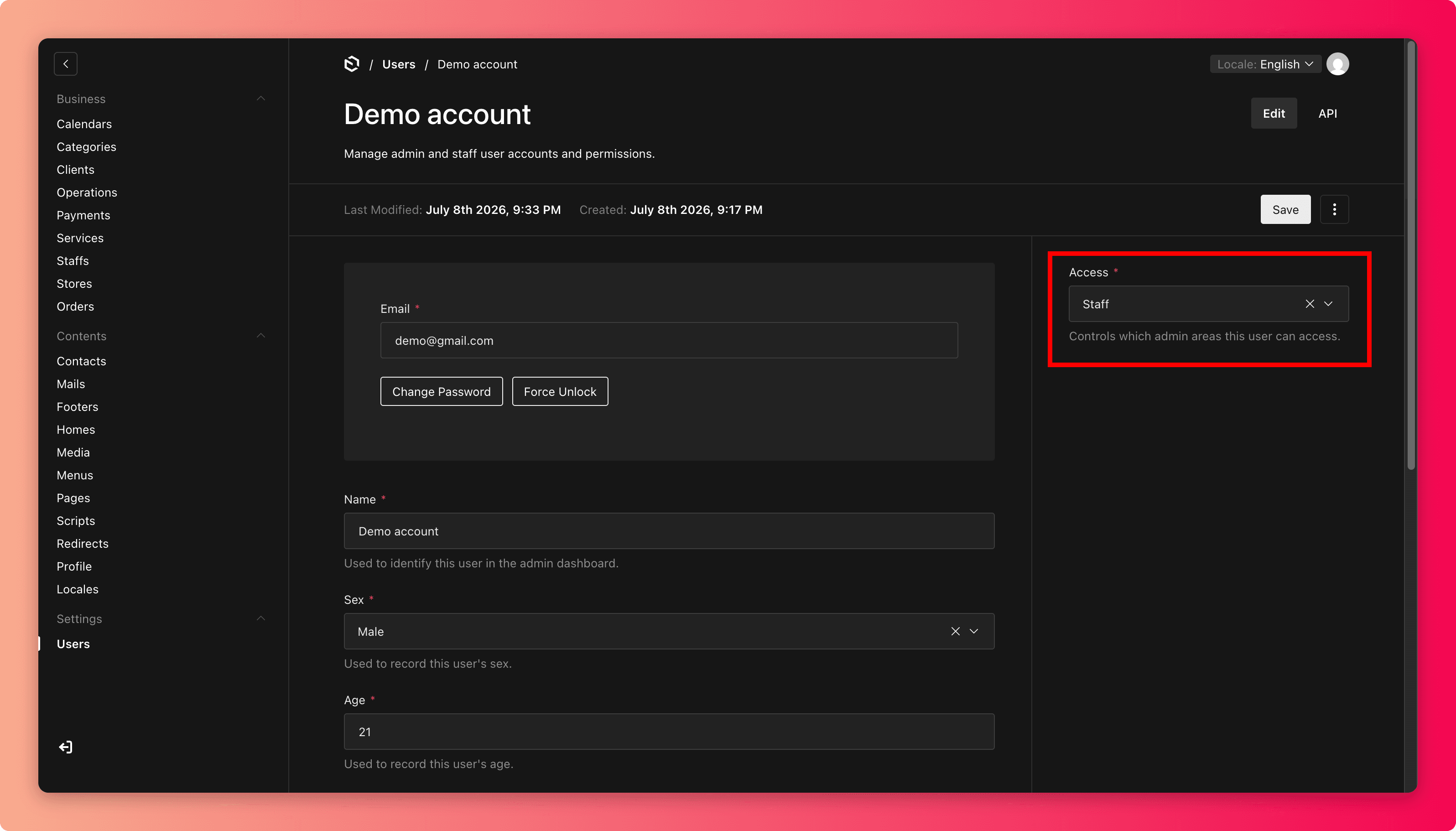Image resolution: width=1456 pixels, height=831 pixels.
Task: Change the Locale: English selector
Action: (1265, 64)
